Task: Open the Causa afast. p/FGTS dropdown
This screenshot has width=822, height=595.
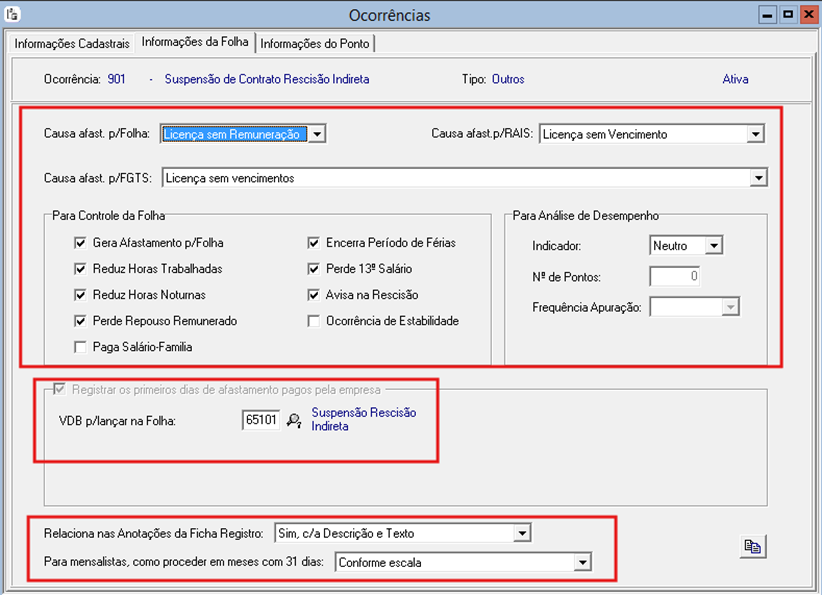Action: pyautogui.click(x=758, y=178)
